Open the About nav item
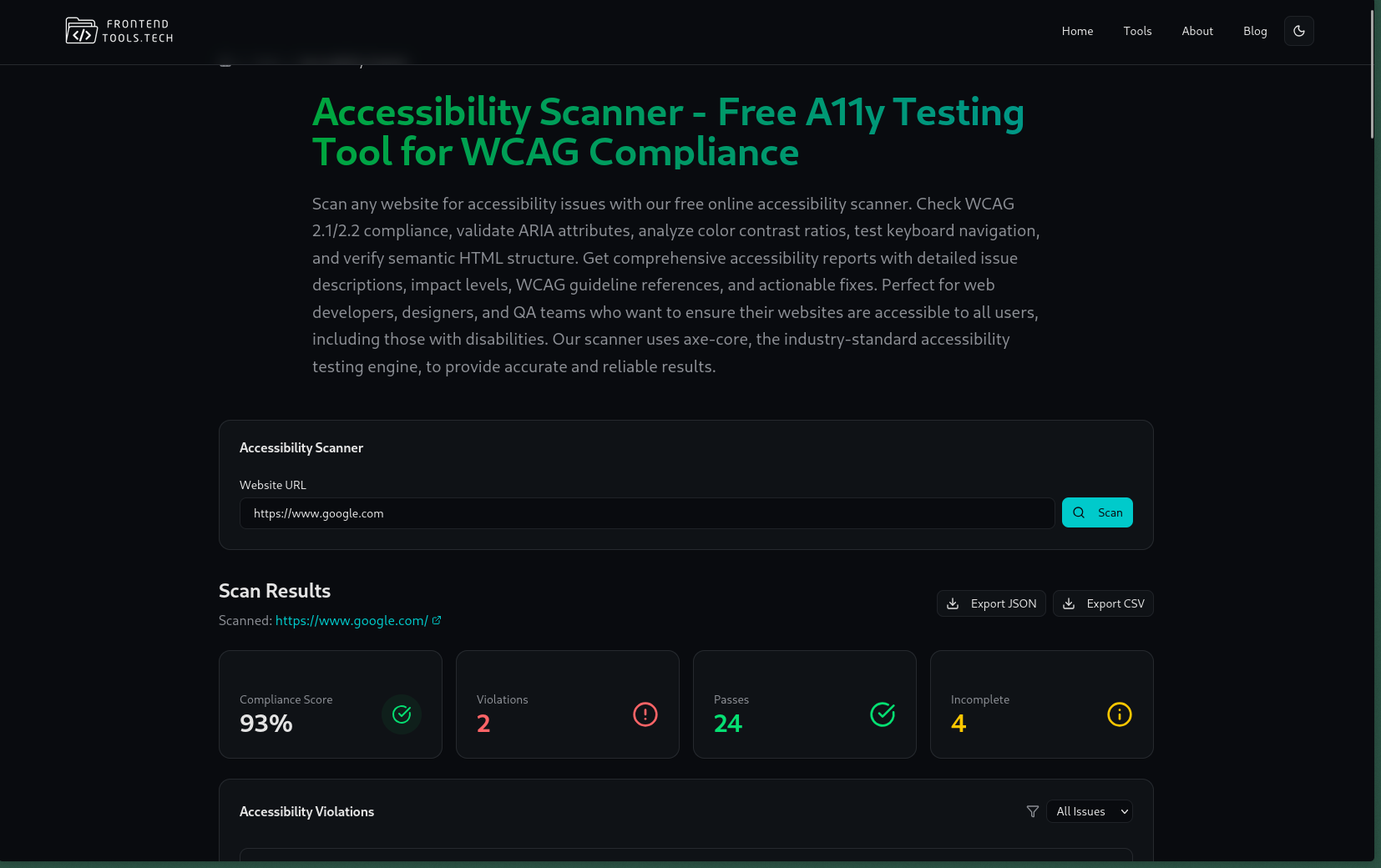Screen dimensions: 1381x868 [1197, 31]
